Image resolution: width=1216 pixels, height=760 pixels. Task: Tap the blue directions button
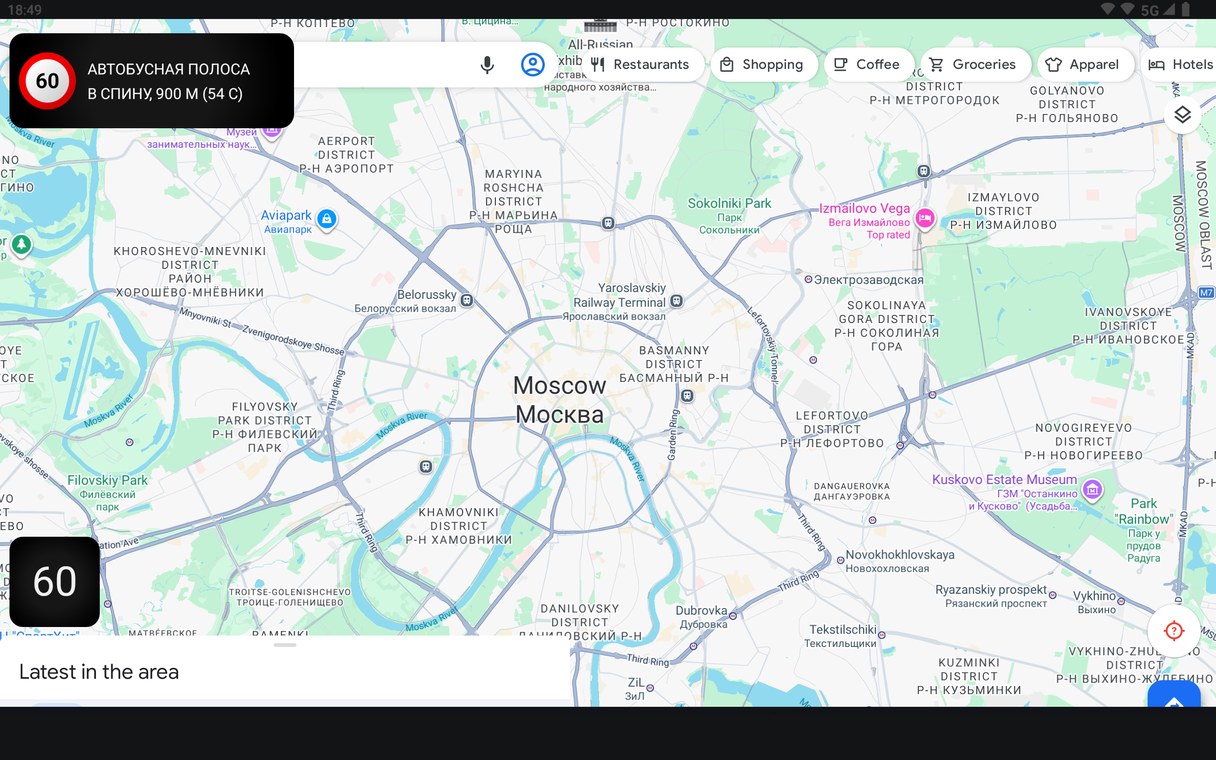pyautogui.click(x=1174, y=695)
